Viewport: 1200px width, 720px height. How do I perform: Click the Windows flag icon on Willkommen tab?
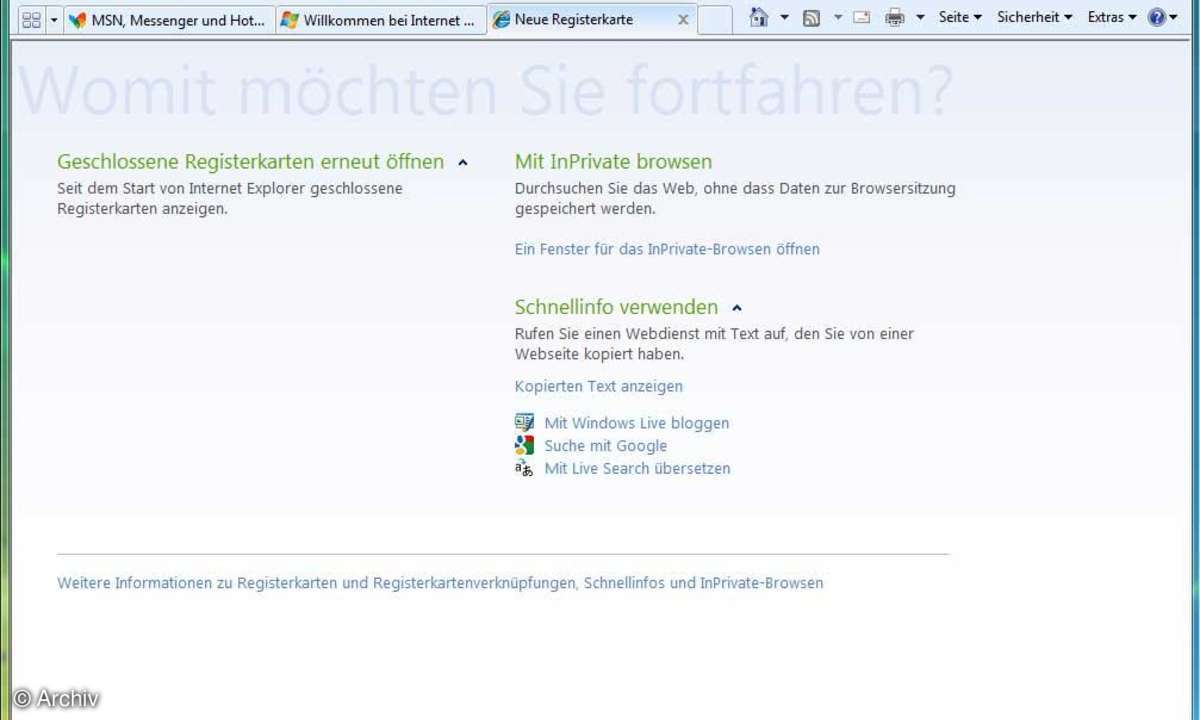[290, 20]
